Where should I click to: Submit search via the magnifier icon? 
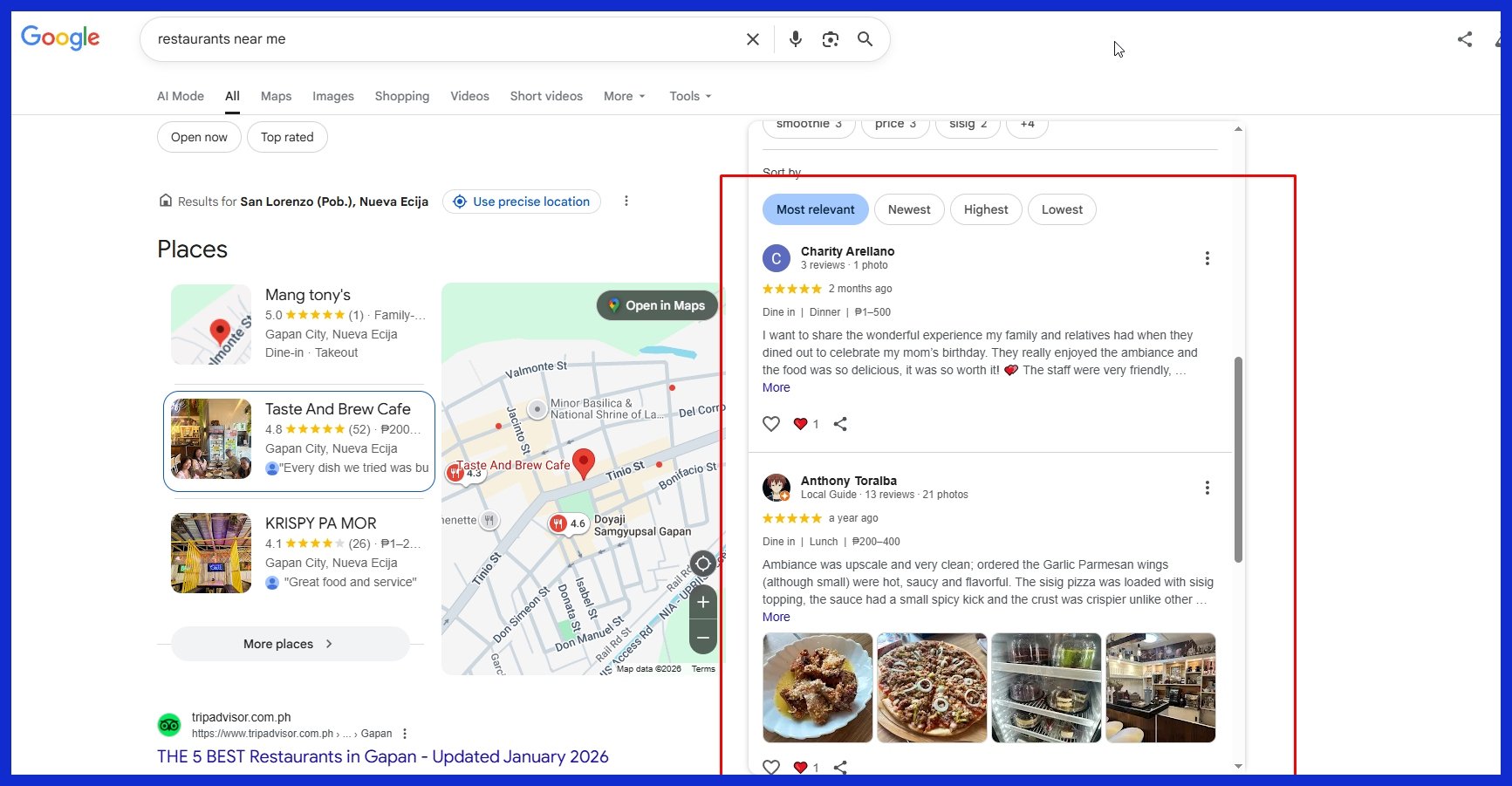tap(865, 39)
